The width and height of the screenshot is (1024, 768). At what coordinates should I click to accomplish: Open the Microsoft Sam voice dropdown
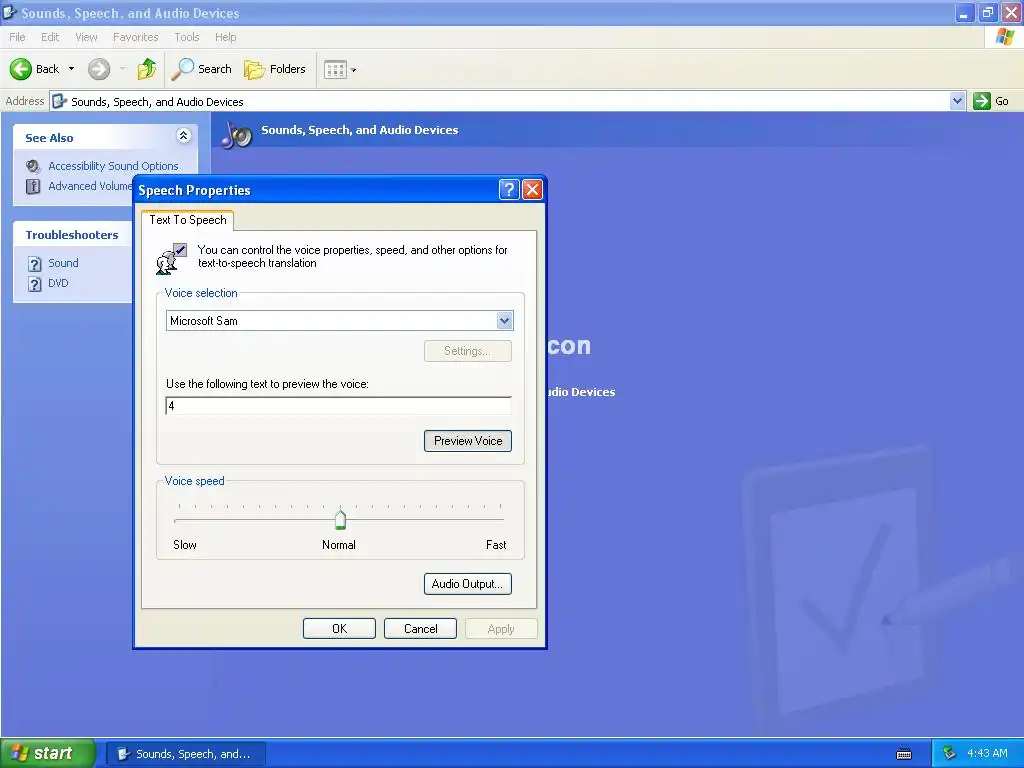504,321
